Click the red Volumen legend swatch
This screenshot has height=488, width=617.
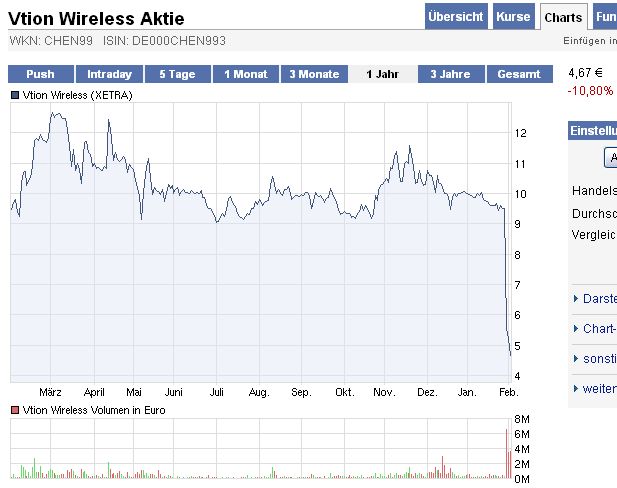click(15, 410)
